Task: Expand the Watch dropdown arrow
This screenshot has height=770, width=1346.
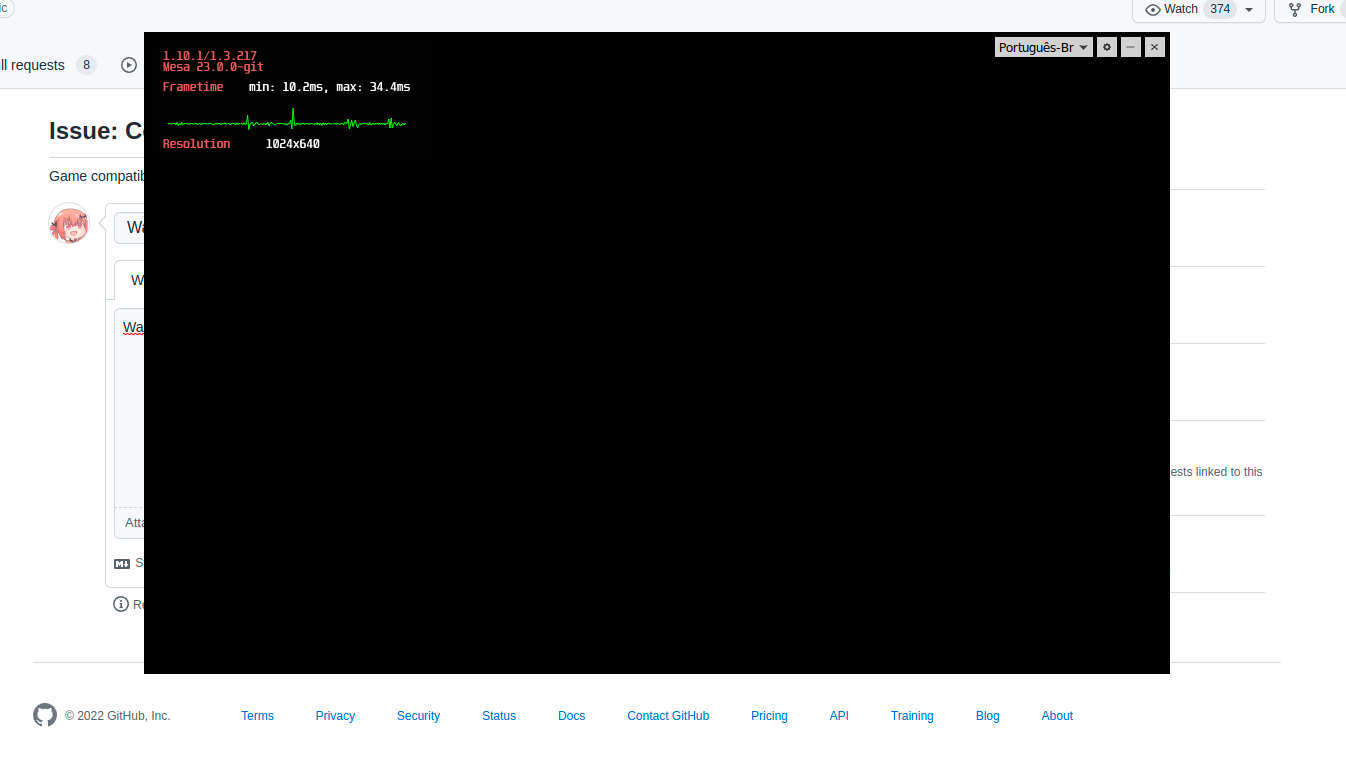Action: [1249, 10]
